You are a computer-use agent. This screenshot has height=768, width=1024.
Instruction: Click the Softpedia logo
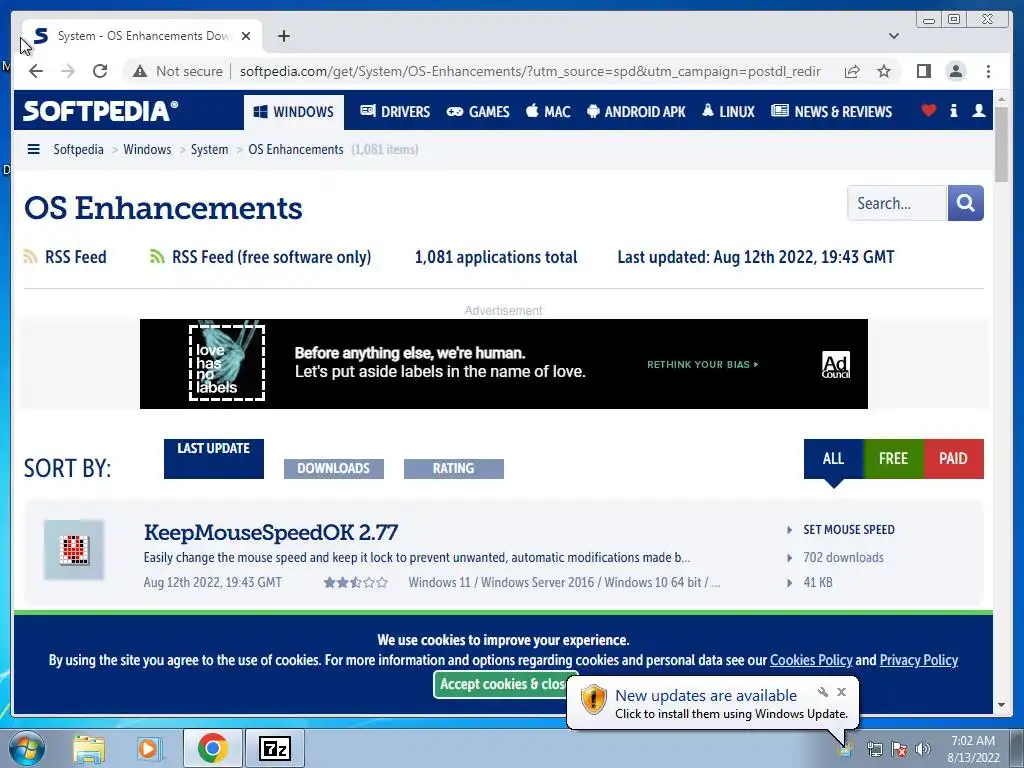click(101, 110)
